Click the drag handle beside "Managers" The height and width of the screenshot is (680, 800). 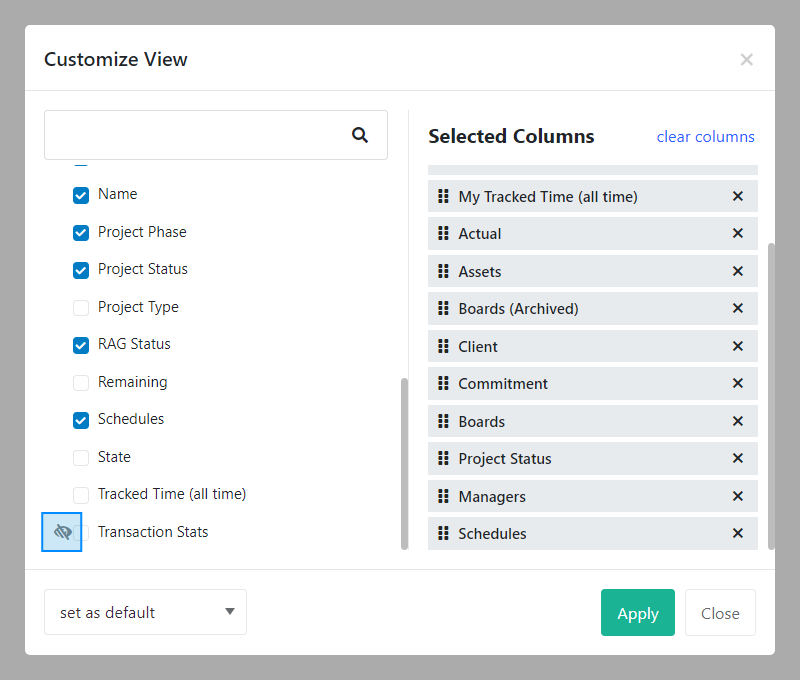pyautogui.click(x=444, y=496)
